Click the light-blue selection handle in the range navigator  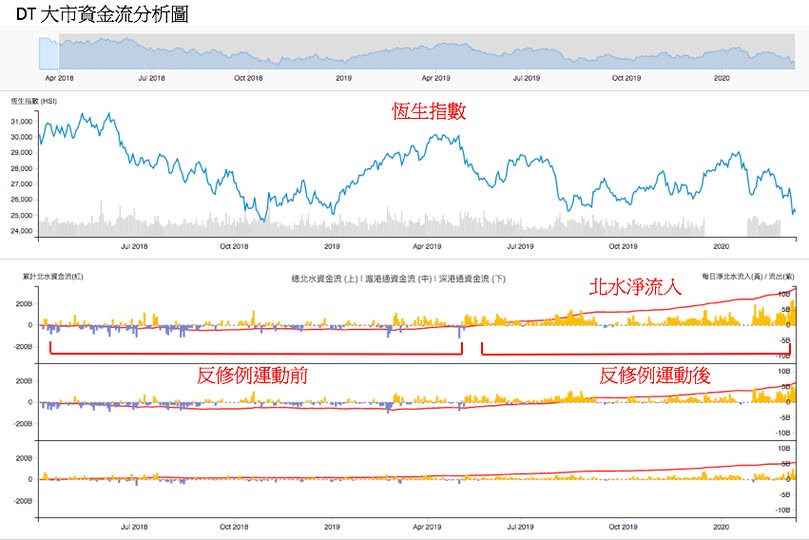tap(49, 53)
